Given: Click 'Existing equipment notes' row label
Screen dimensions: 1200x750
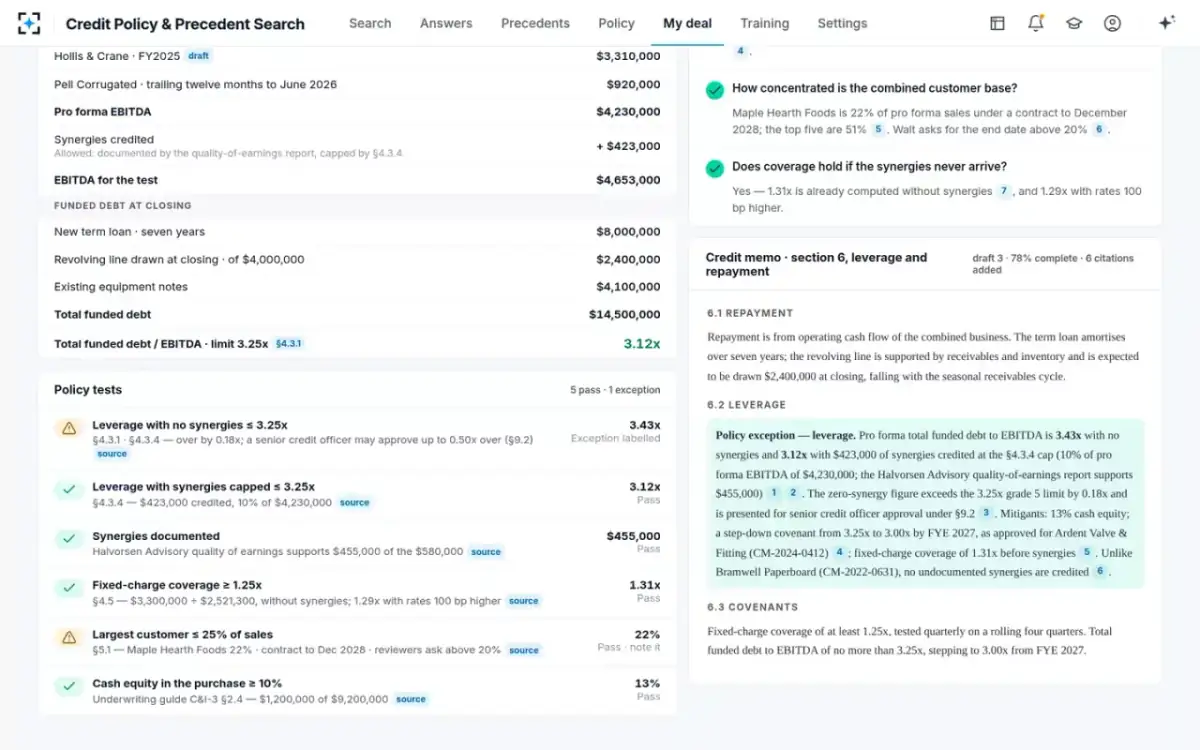Looking at the screenshot, I should pyautogui.click(x=121, y=287).
